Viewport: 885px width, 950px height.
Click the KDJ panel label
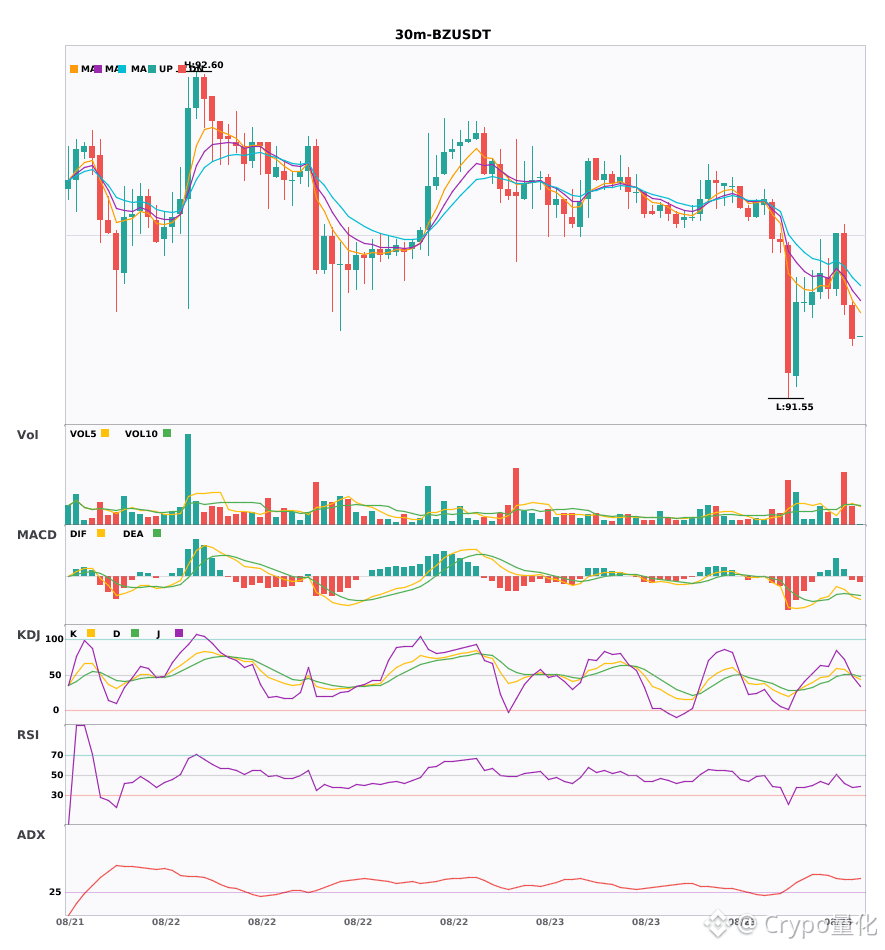pyautogui.click(x=28, y=635)
